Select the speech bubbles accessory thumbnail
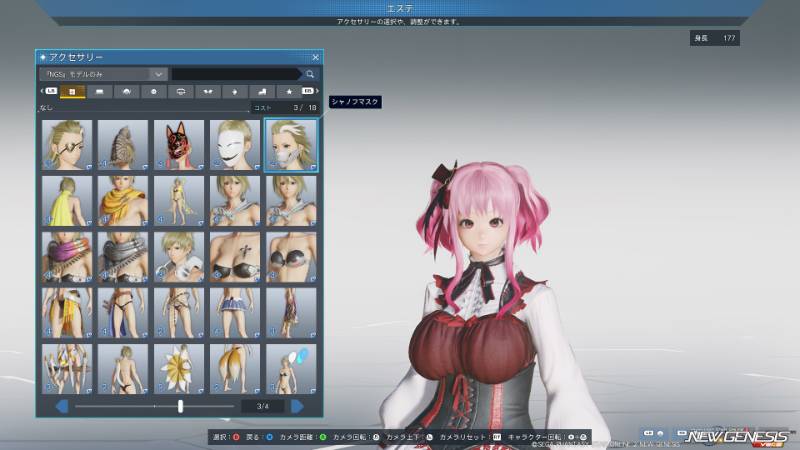Screen dimensions: 800x450 click(x=291, y=369)
